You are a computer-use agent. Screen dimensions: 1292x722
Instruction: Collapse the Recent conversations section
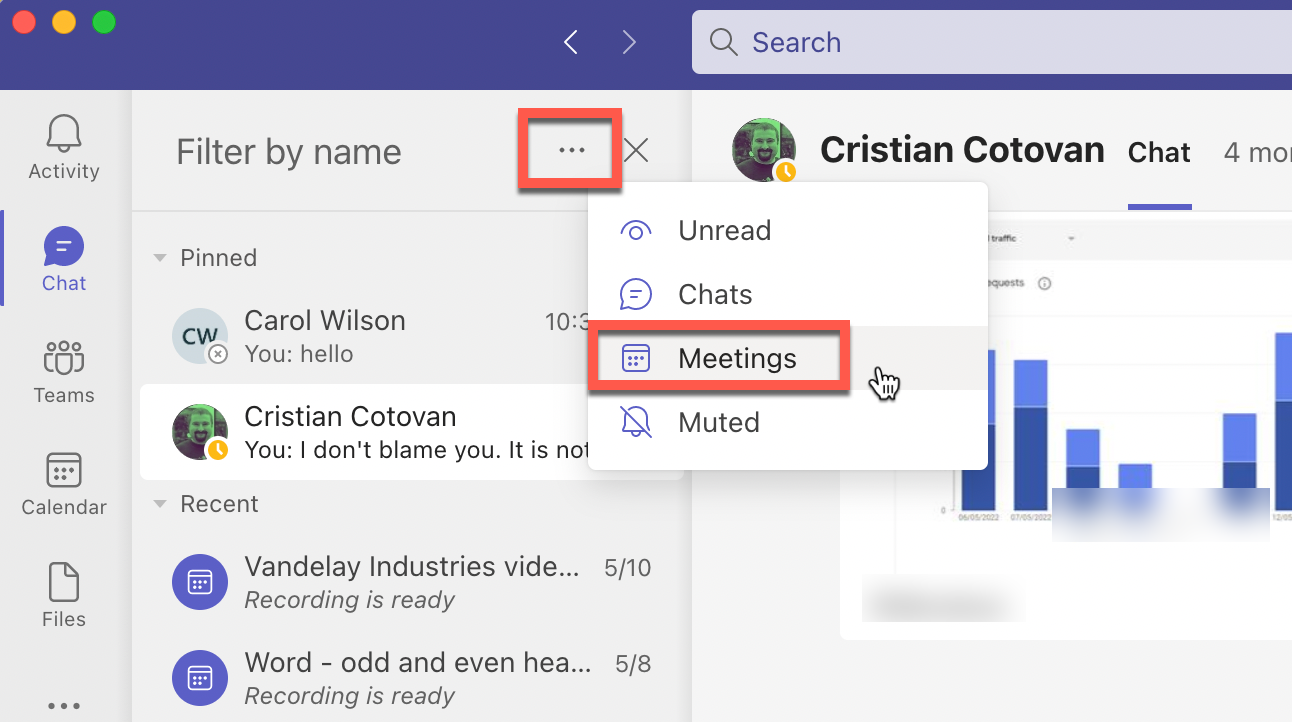(x=160, y=503)
